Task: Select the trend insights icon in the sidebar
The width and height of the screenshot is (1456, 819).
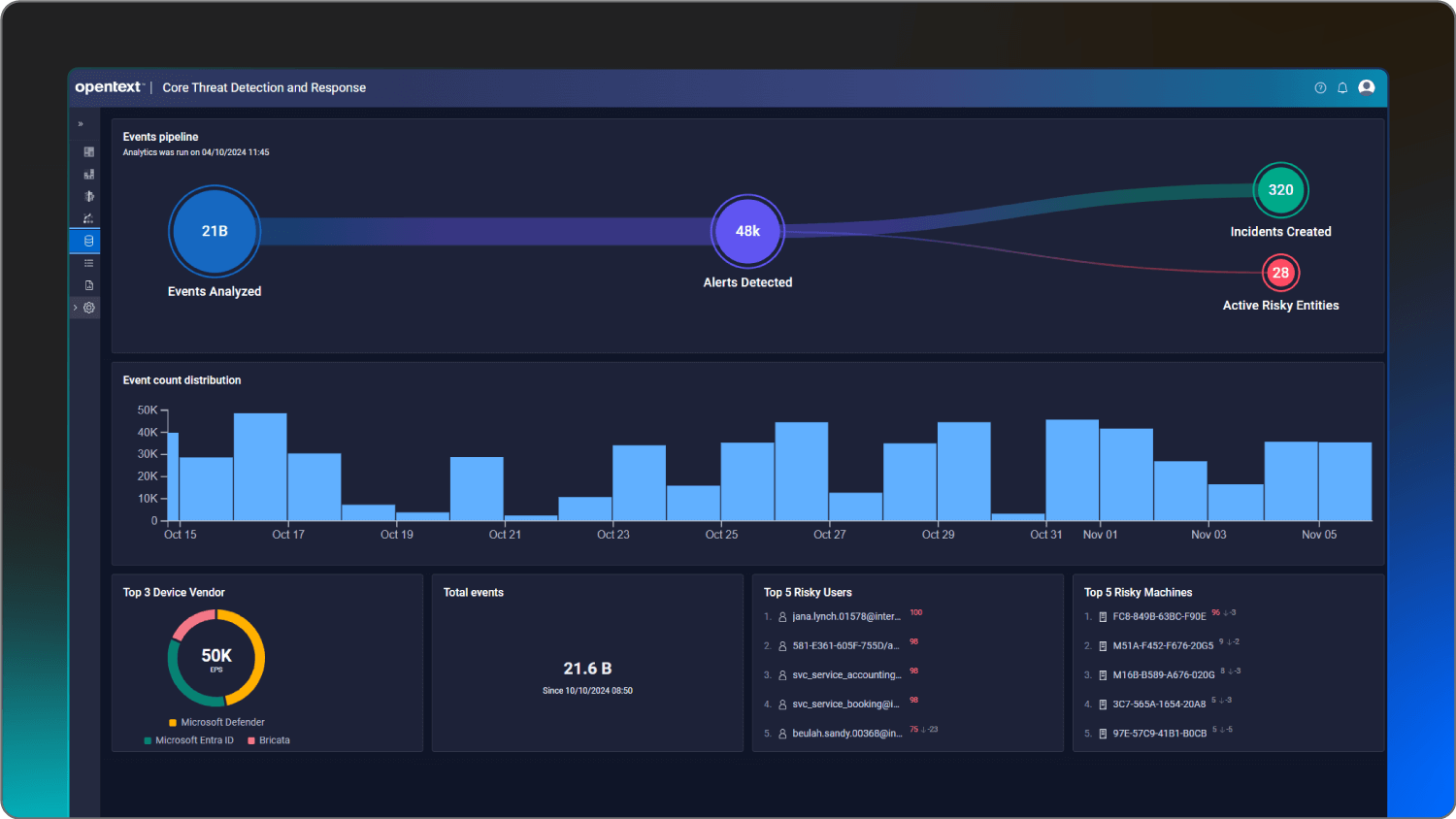Action: click(88, 218)
